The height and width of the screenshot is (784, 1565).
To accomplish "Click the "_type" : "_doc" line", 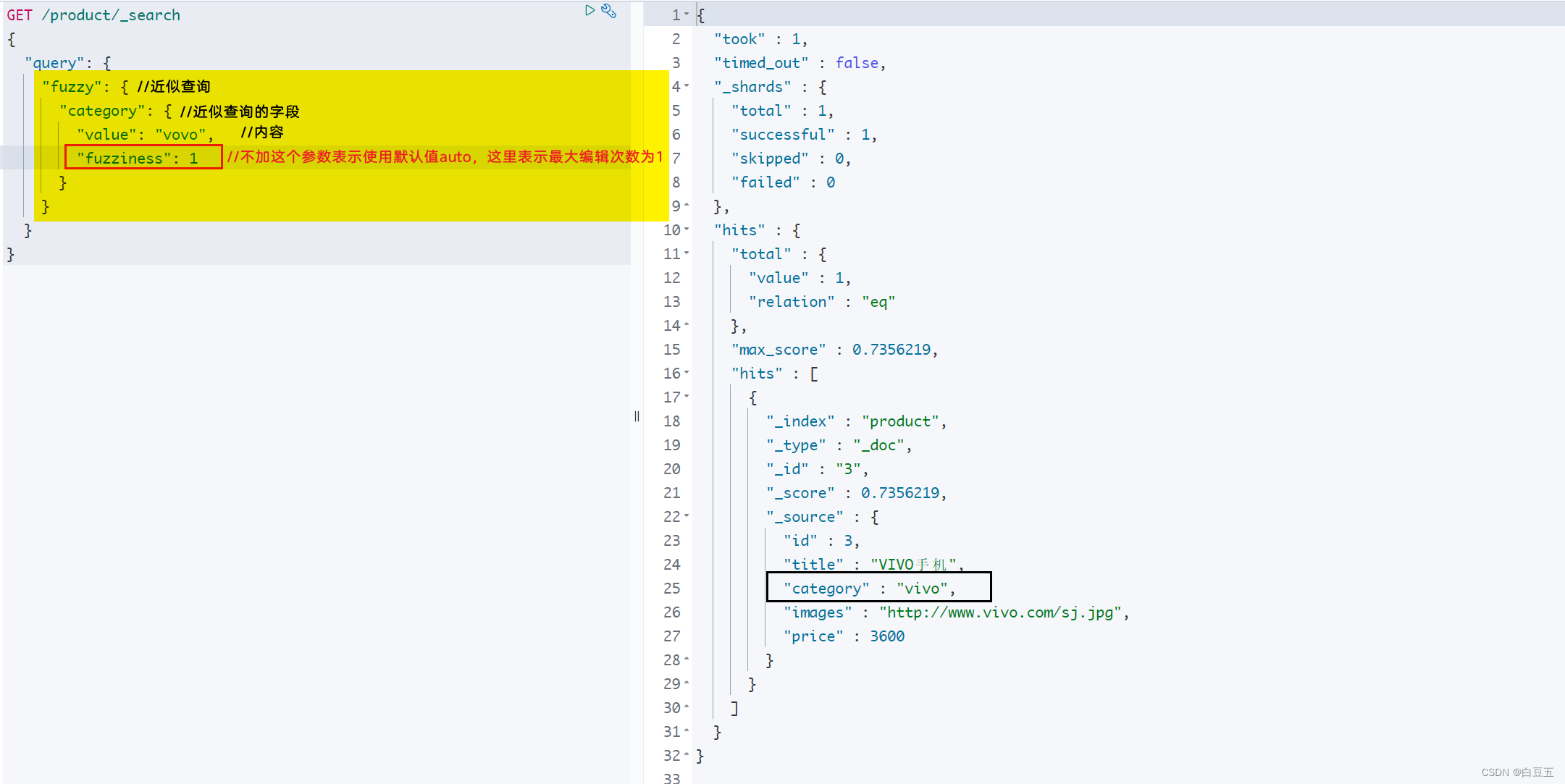I will 839,445.
